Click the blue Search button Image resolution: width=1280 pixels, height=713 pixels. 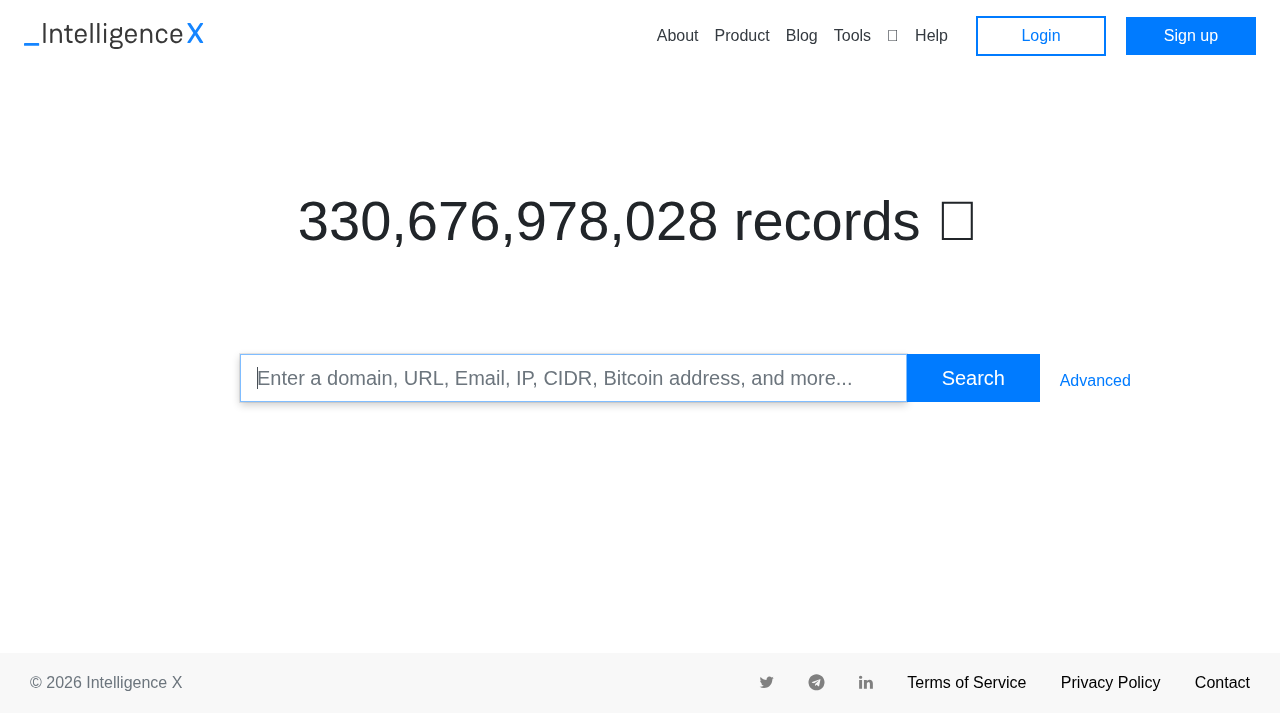click(x=973, y=378)
